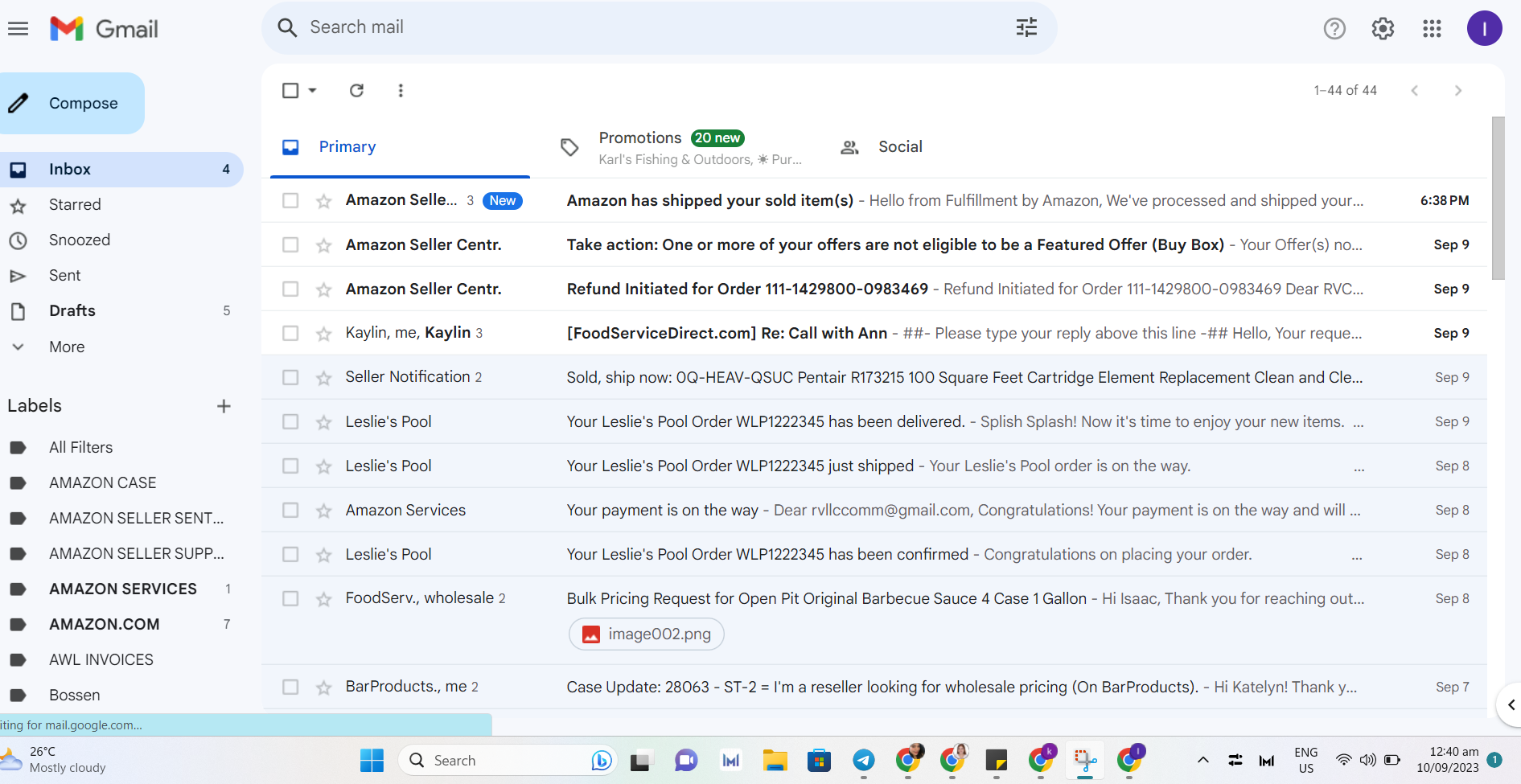Open Telegram from taskbar
Screen dimensions: 1521x784
tap(864, 760)
